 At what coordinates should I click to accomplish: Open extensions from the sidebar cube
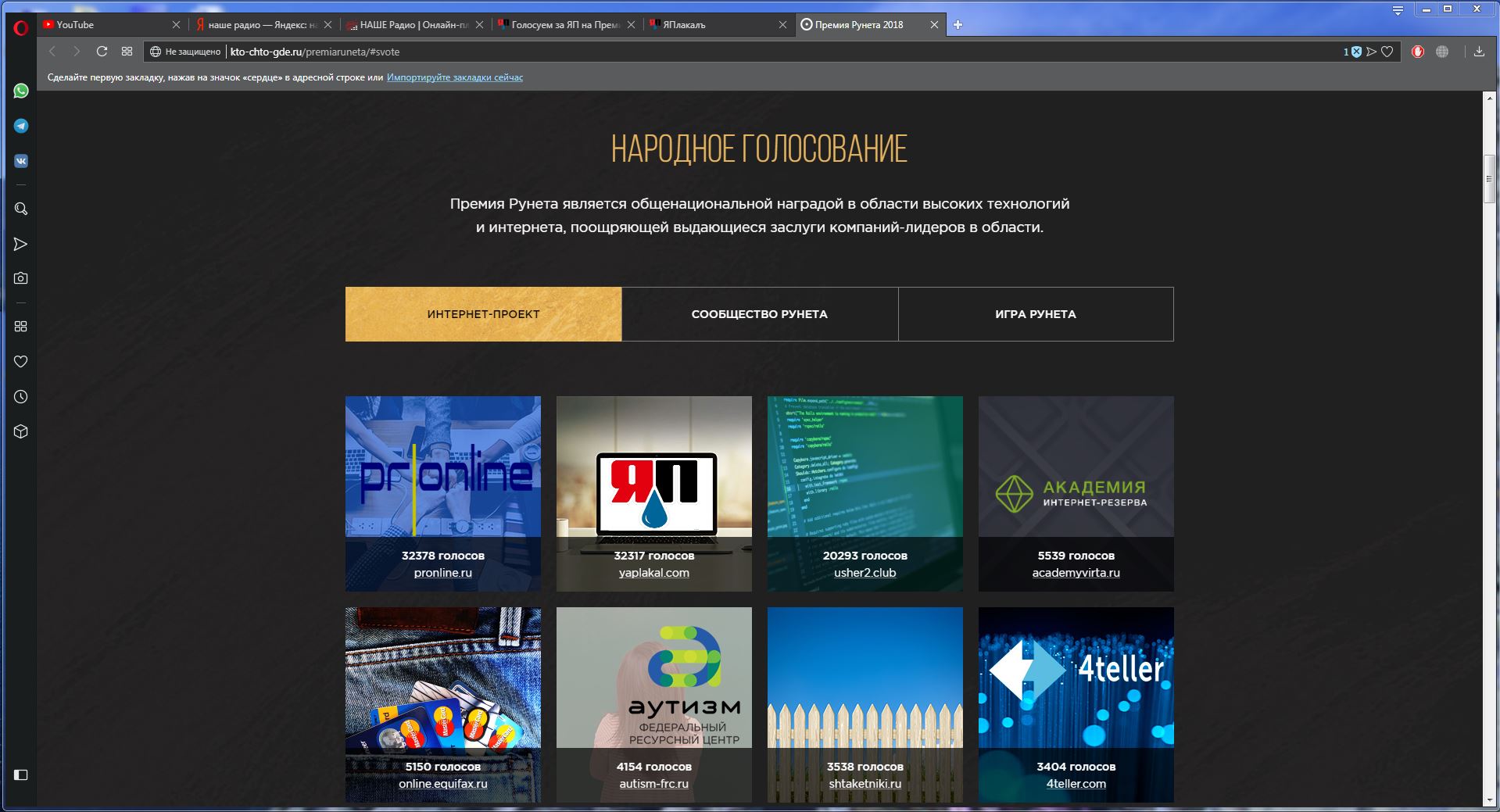point(21,431)
